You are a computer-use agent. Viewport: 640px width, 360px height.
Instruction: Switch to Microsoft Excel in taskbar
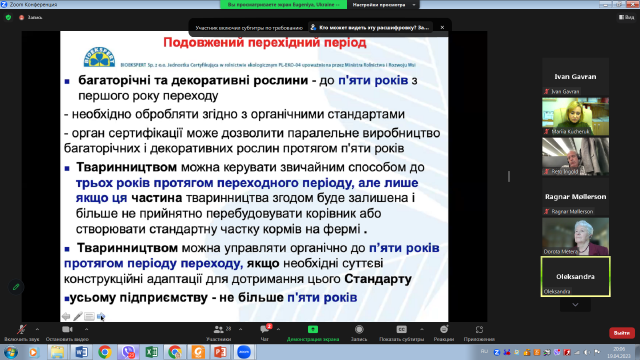coord(152,352)
